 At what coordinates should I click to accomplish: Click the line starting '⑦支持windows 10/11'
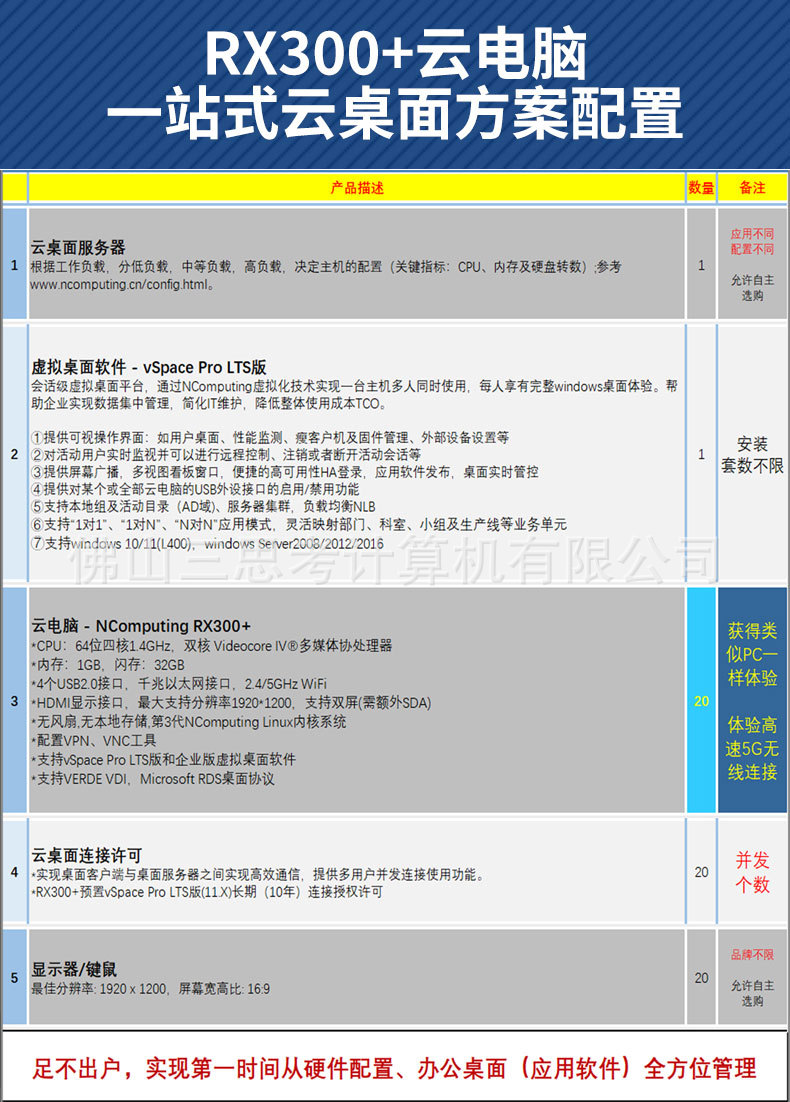(207, 543)
